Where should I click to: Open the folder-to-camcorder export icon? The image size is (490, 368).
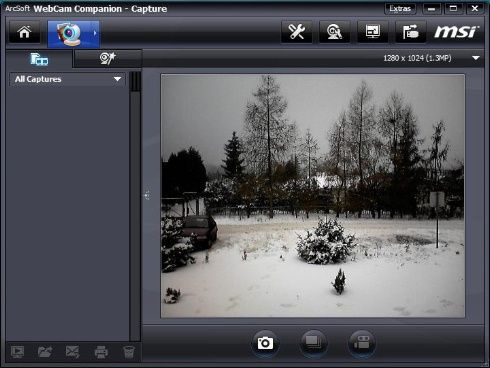410,32
